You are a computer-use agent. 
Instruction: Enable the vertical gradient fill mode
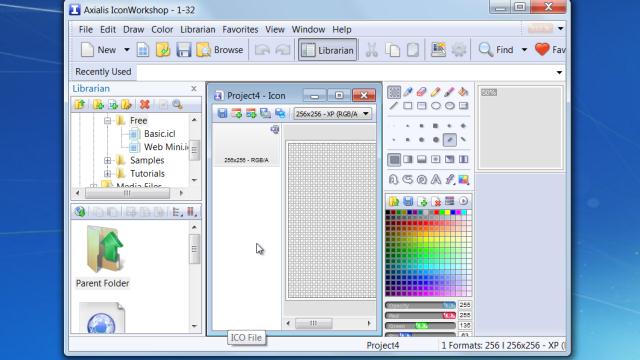(422, 160)
